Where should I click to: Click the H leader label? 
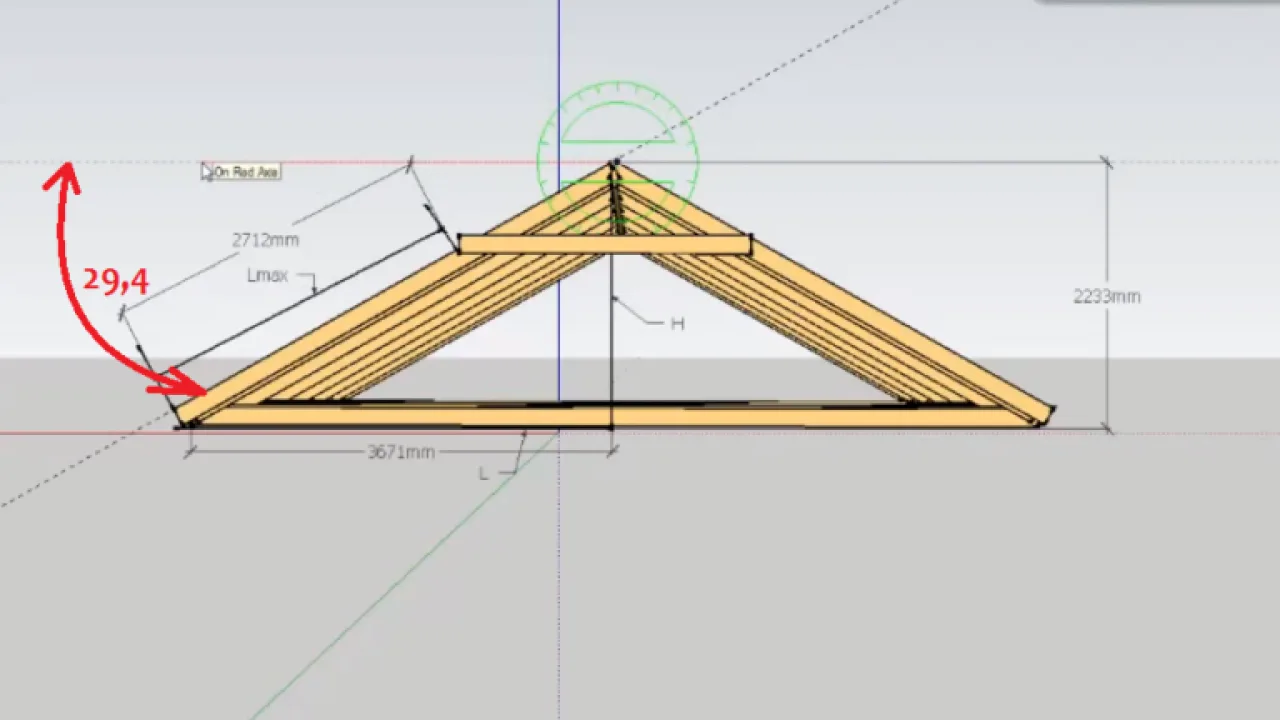677,324
